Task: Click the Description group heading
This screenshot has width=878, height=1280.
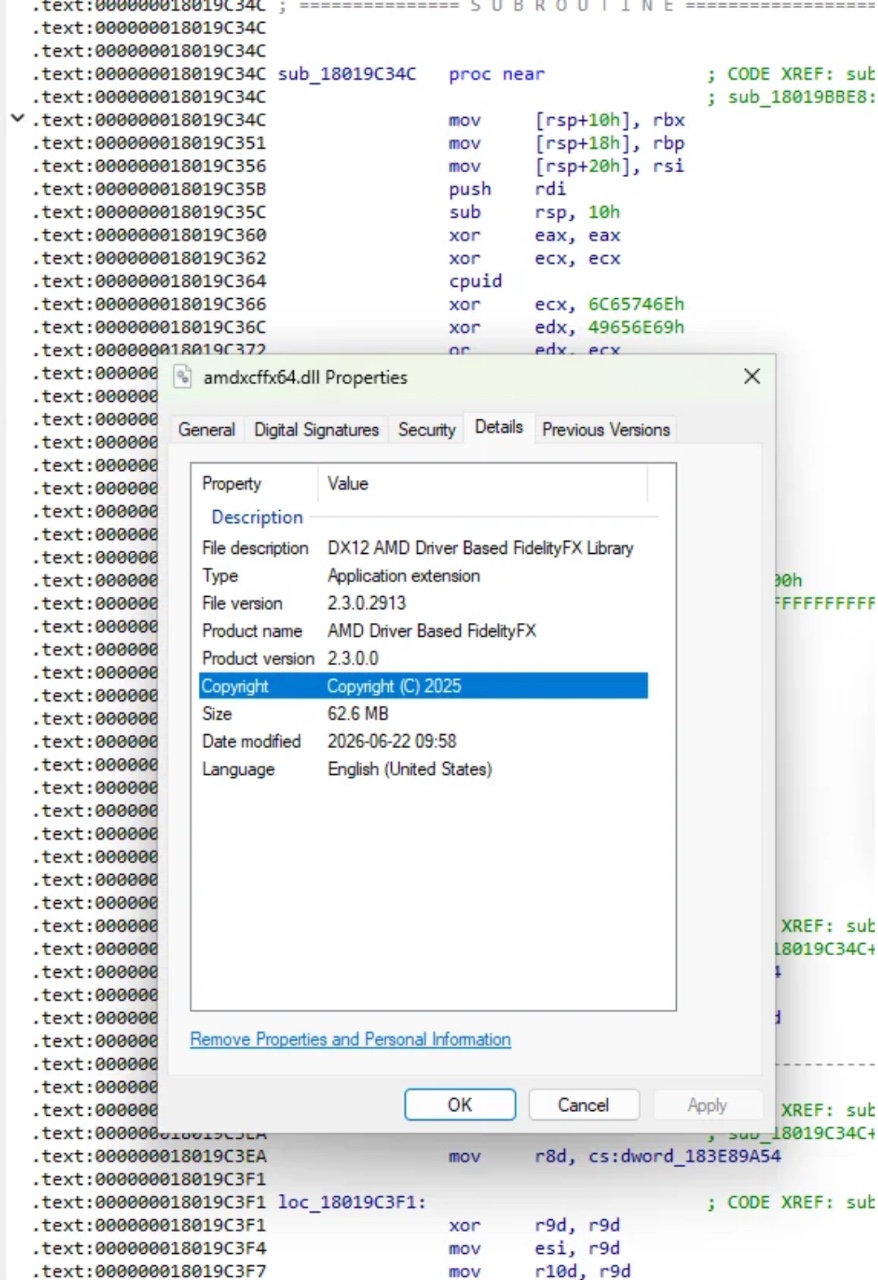Action: 257,517
